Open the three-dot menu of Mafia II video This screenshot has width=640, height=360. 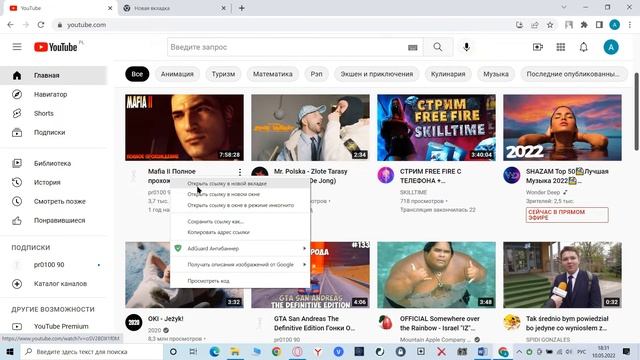(240, 172)
